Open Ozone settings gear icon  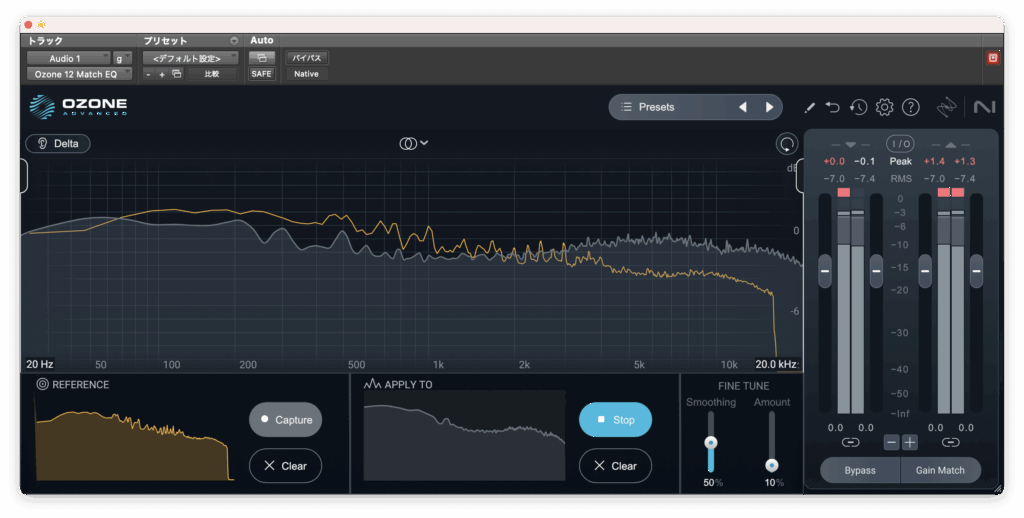click(x=884, y=107)
